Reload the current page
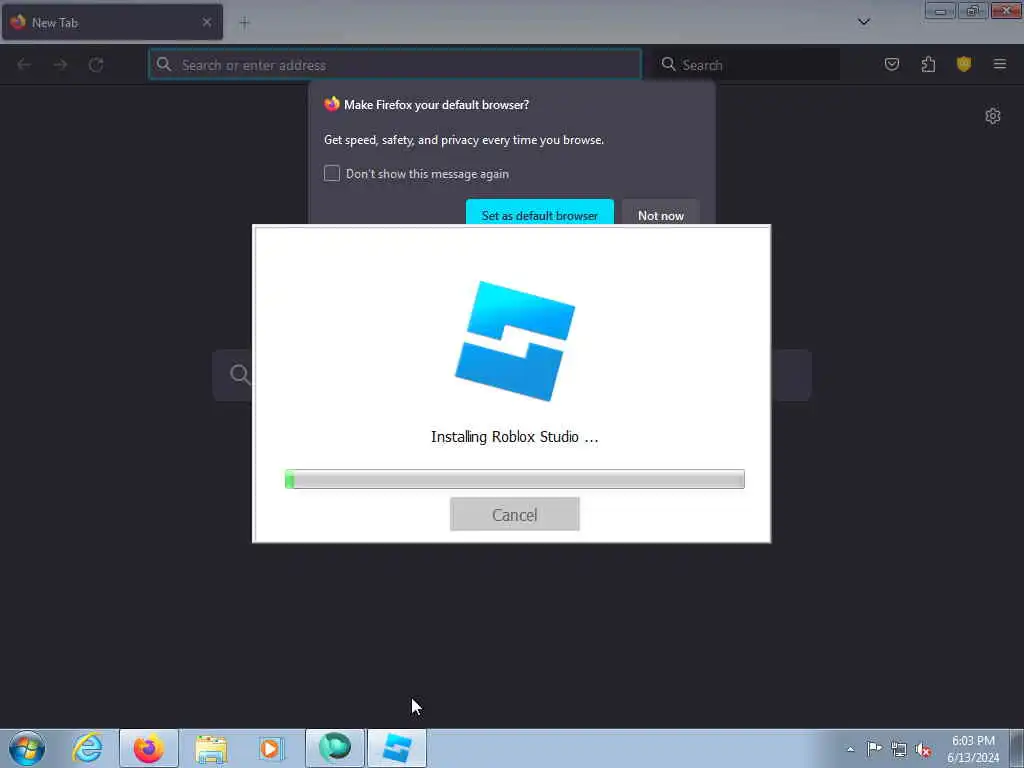Viewport: 1024px width, 768px height. (96, 64)
